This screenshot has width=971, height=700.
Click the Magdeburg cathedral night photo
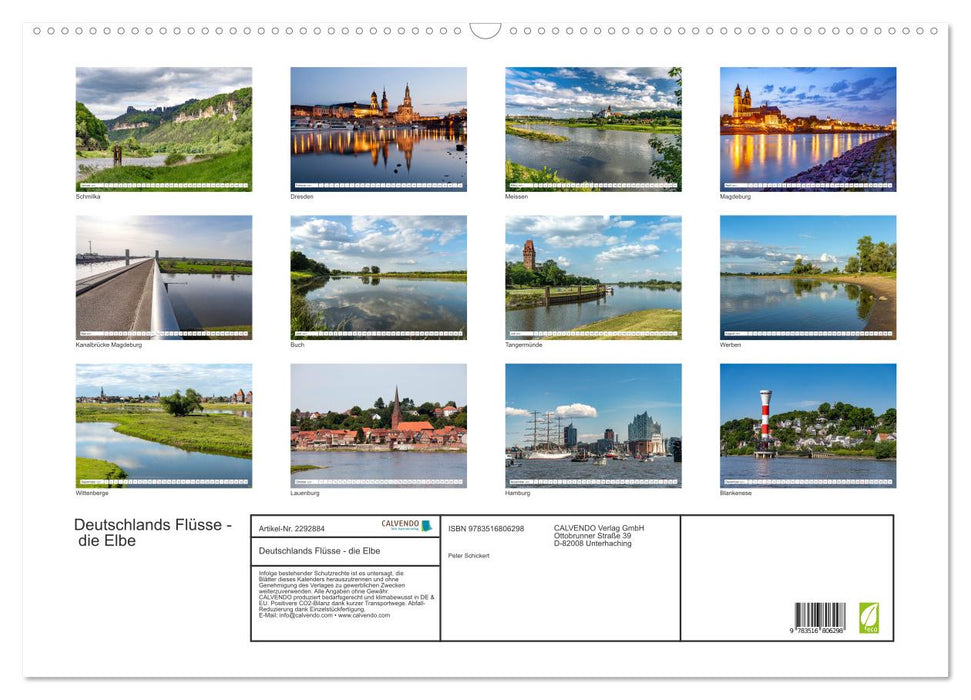(808, 129)
